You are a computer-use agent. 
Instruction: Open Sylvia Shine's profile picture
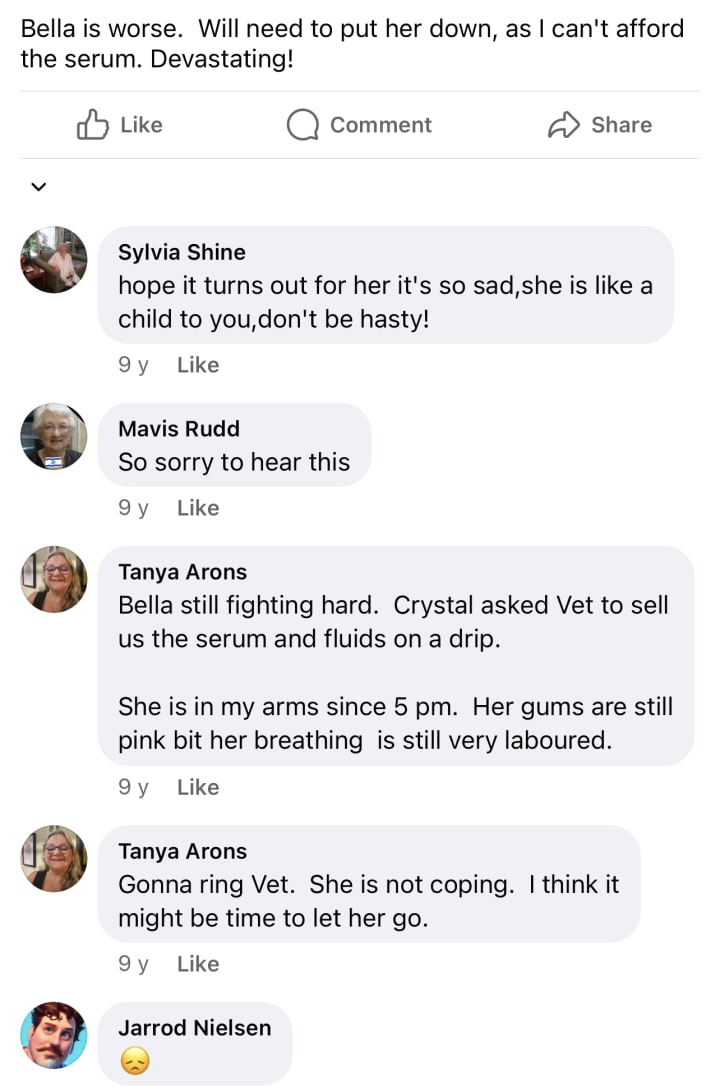point(54,259)
